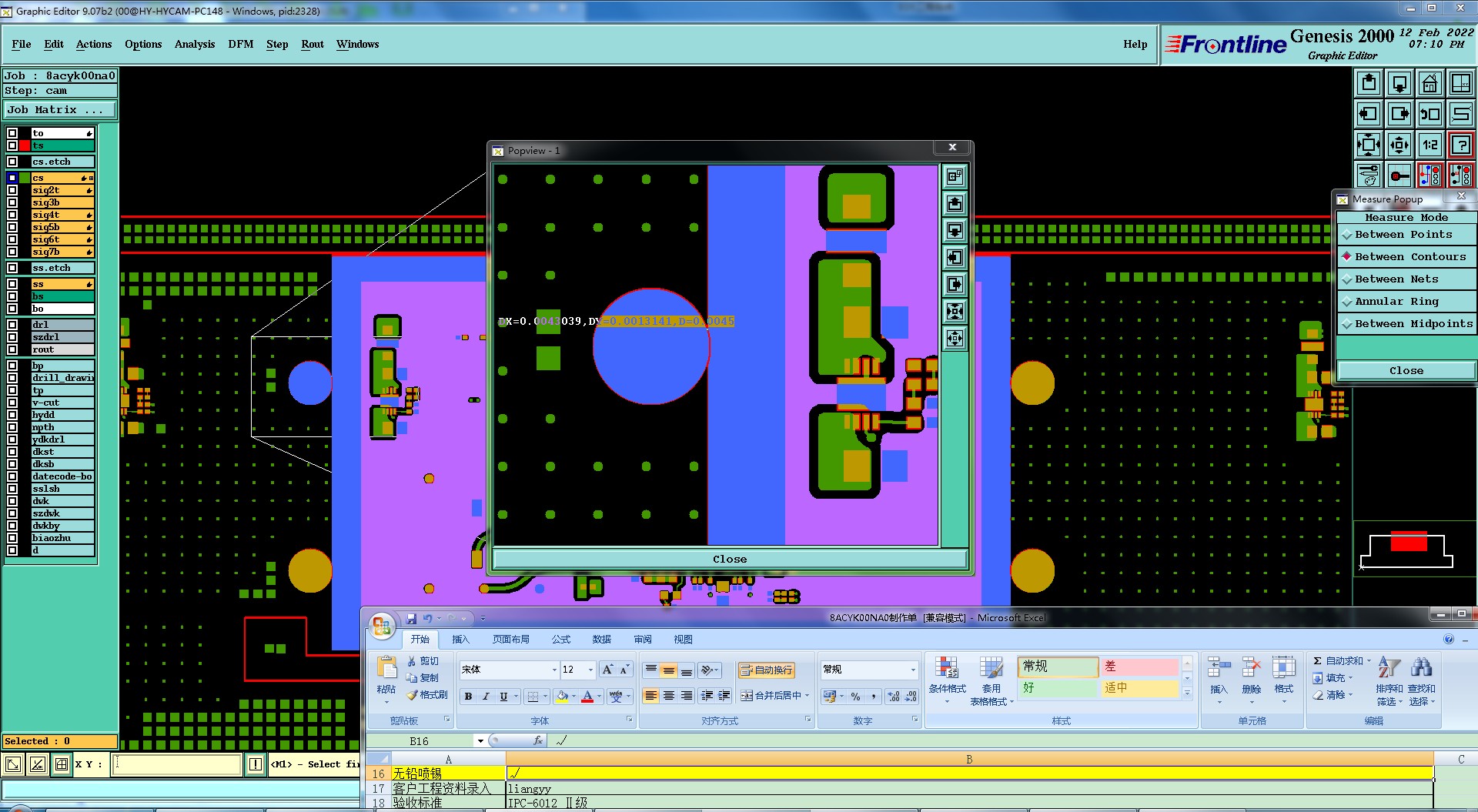Open the Rout menu in Genesis
1478x812 pixels.
tap(313, 44)
